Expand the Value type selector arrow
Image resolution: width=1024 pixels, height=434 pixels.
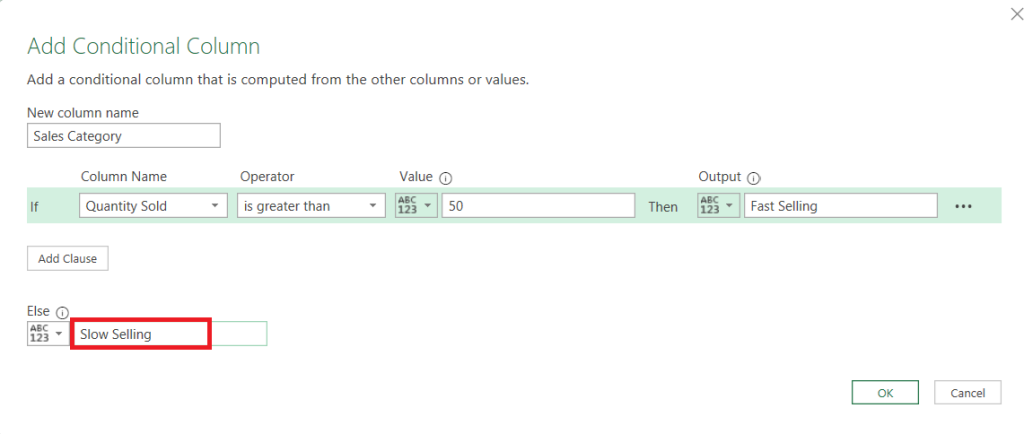pos(428,206)
